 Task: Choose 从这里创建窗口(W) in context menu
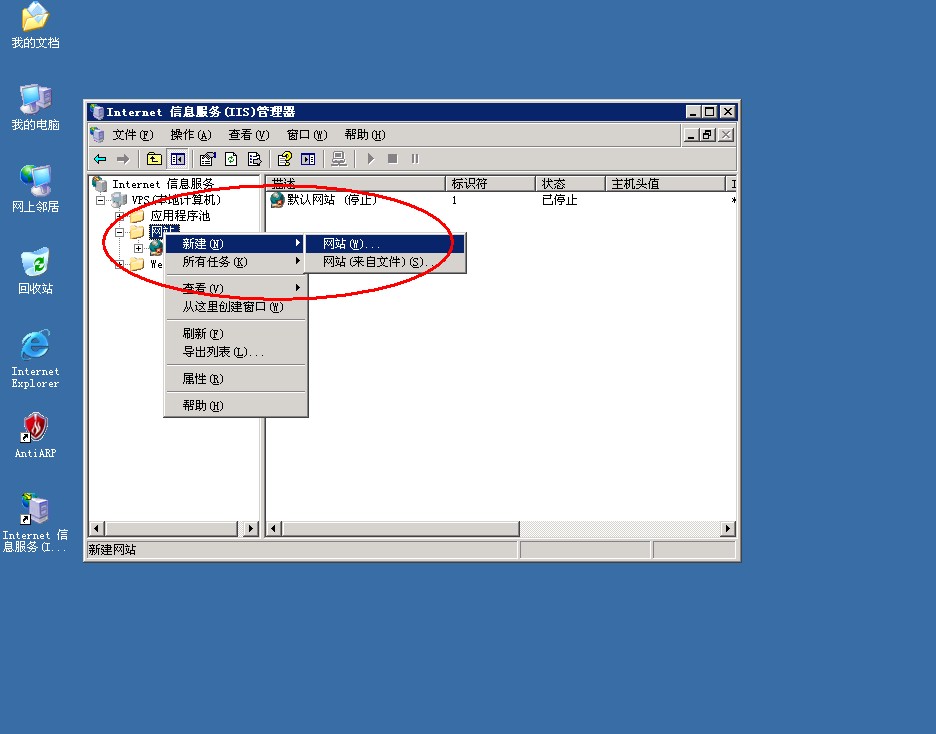(235, 307)
